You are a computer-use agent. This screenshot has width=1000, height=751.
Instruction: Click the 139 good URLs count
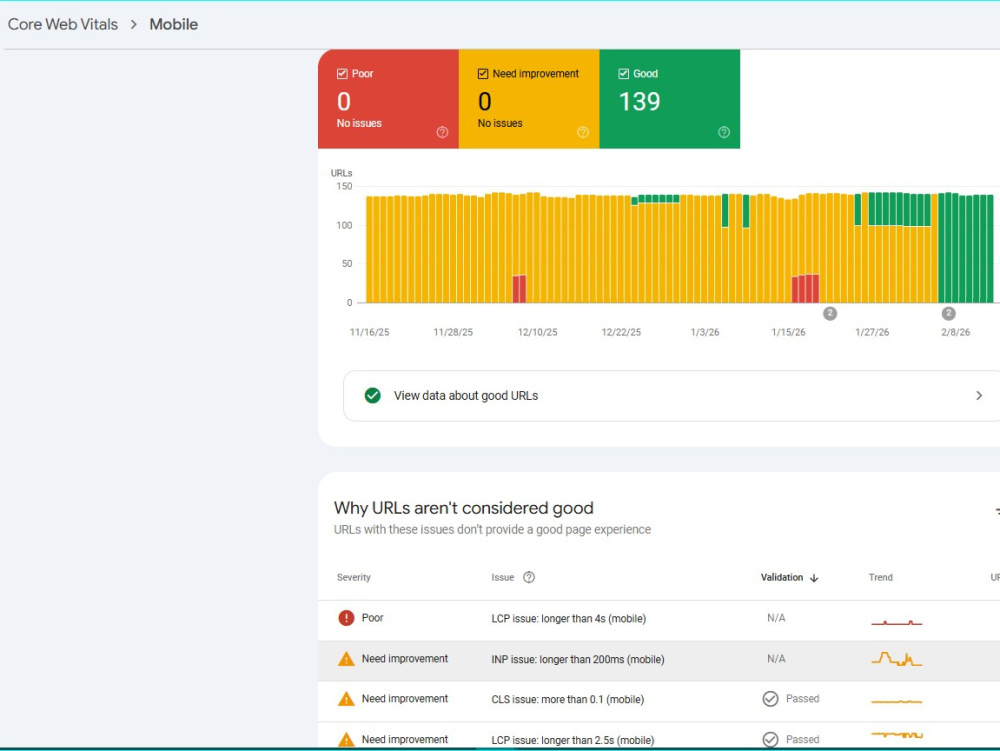640,102
